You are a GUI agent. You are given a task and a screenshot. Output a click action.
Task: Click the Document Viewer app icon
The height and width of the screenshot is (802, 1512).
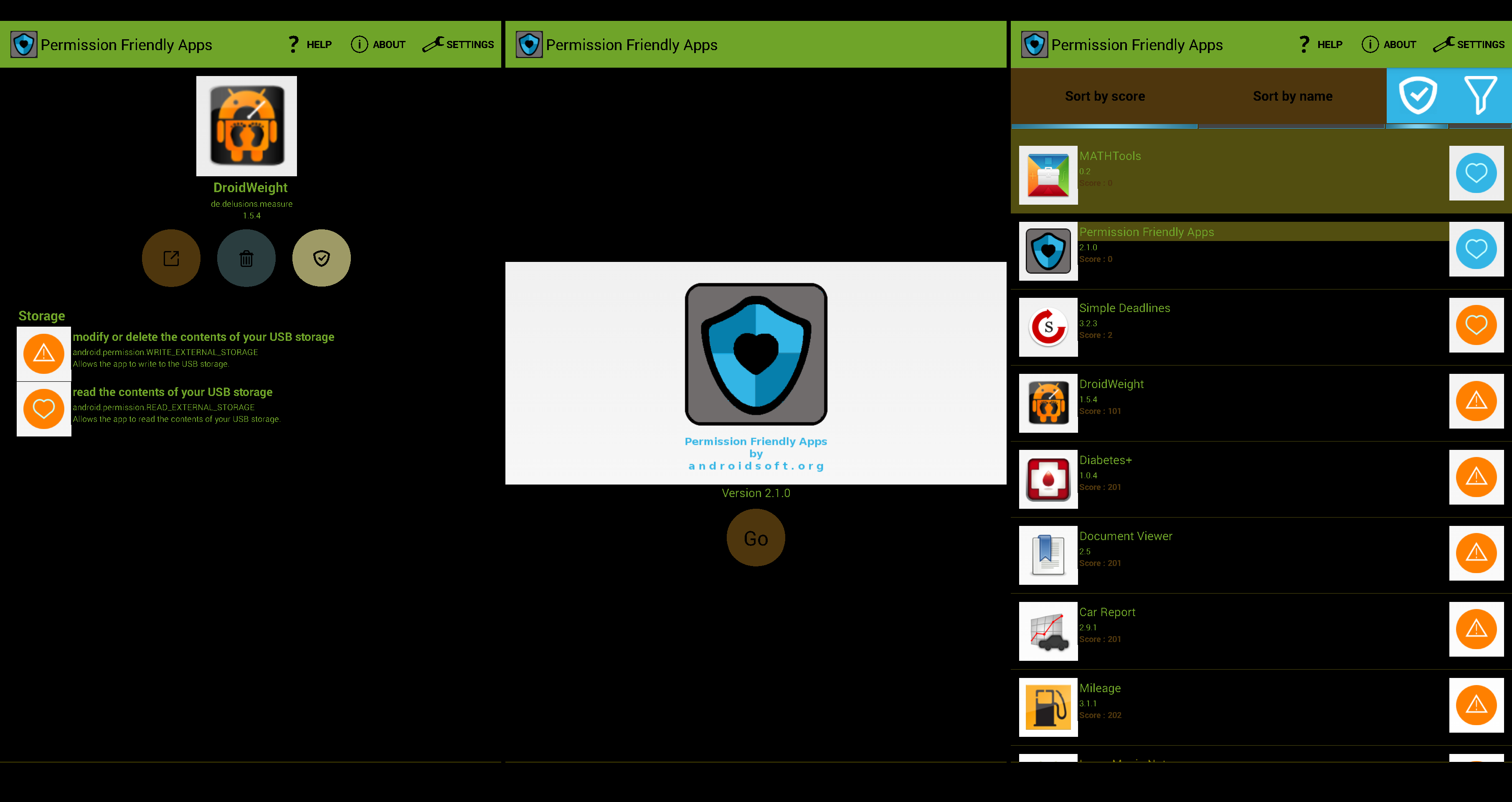click(x=1048, y=554)
